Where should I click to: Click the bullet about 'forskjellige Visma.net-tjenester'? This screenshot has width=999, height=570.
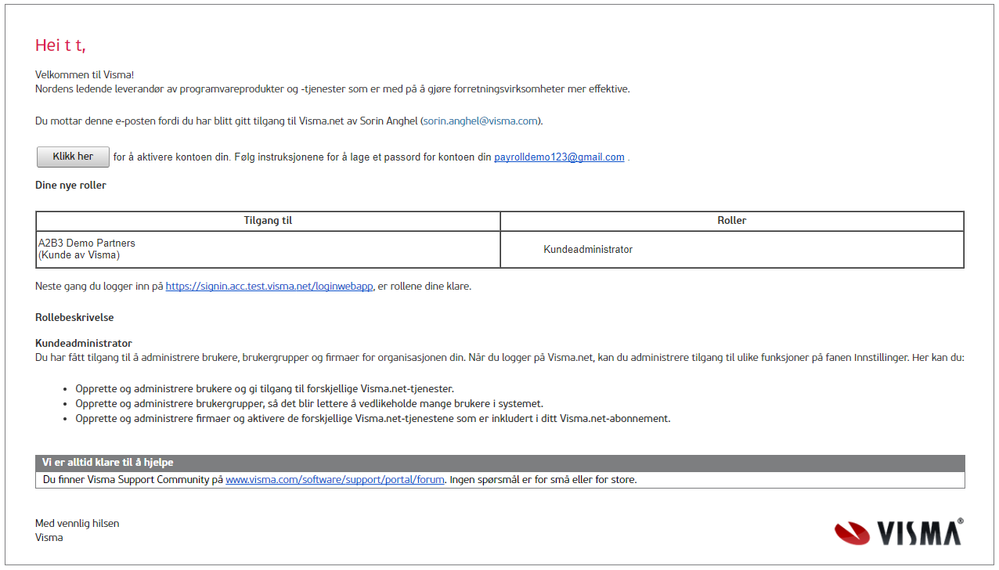tap(264, 388)
